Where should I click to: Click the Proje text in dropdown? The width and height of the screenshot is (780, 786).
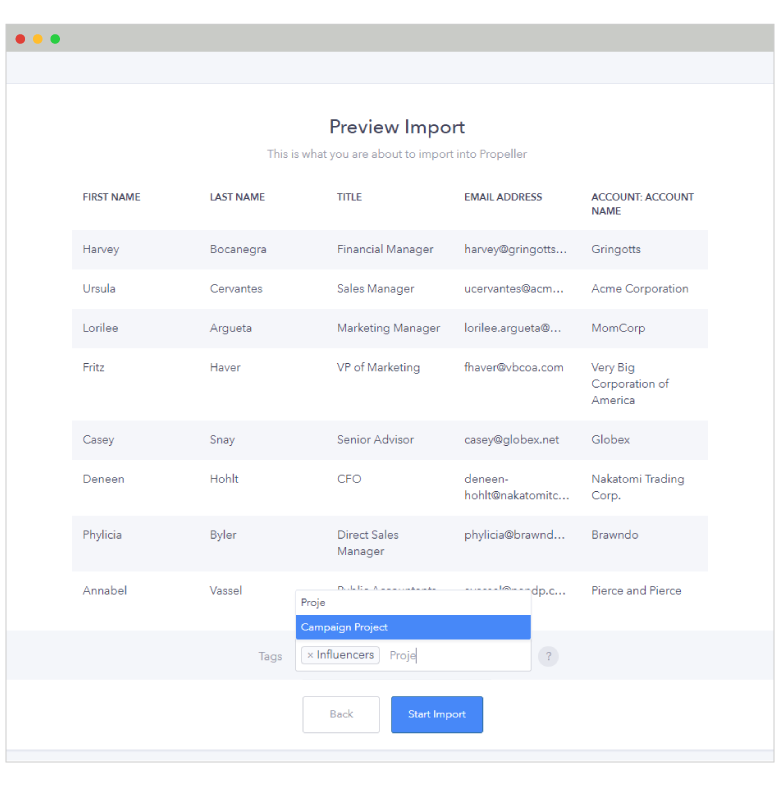(313, 603)
